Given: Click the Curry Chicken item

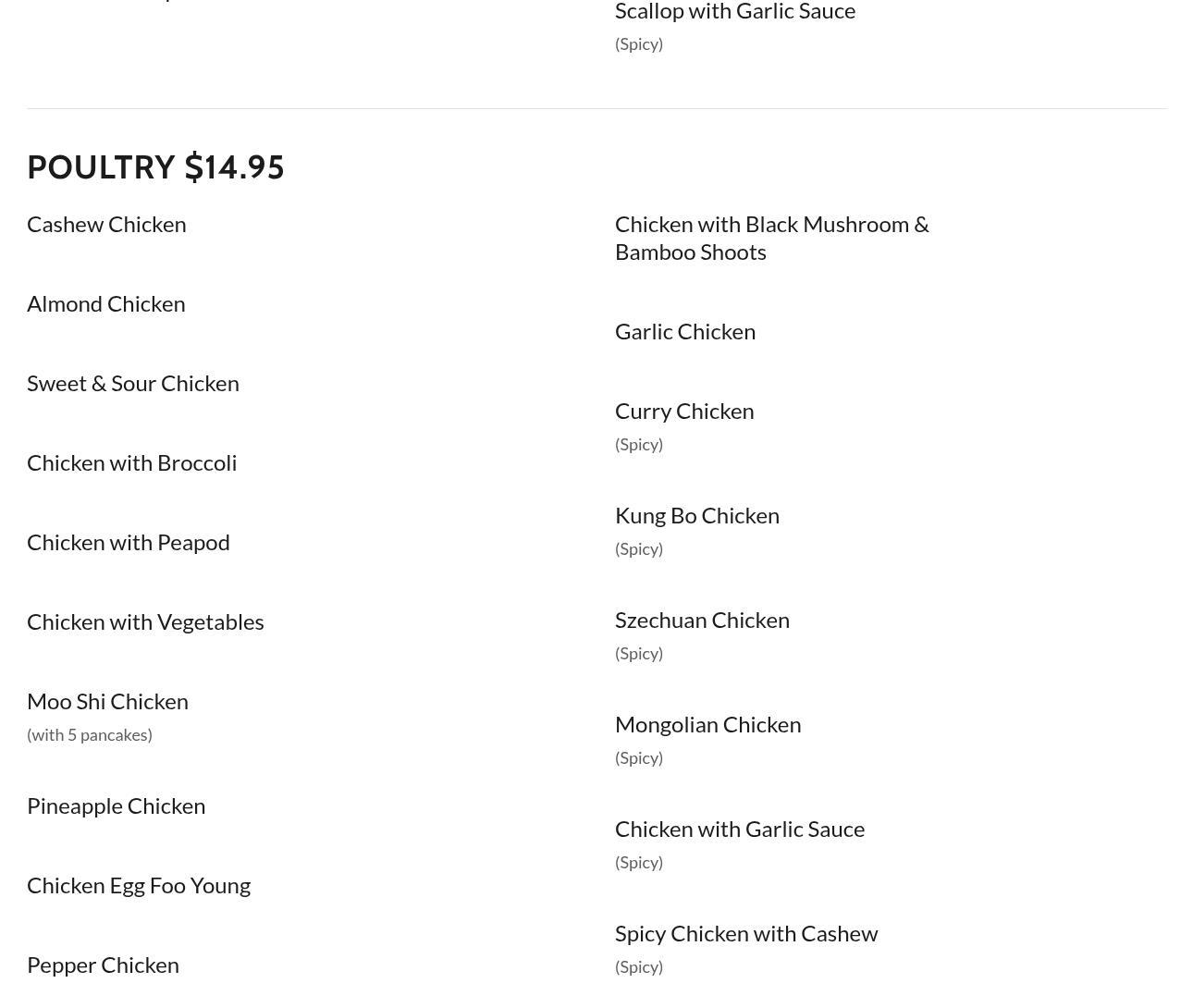Looking at the screenshot, I should [684, 412].
